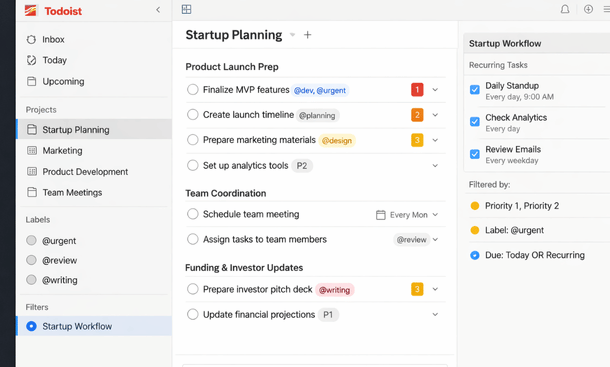This screenshot has width=610, height=367.
Task: Uncheck the Review Emails recurring task
Action: pos(475,154)
